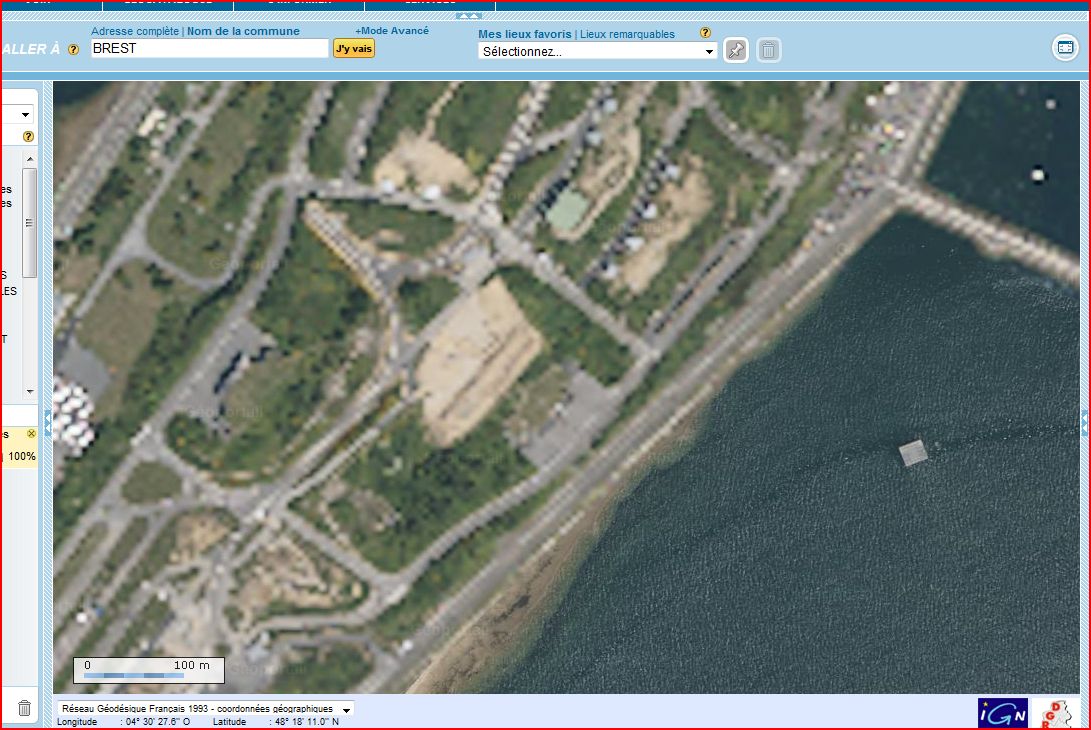Open the +Mode Avancé link
Screen dimensions: 1091x730
tap(392, 31)
